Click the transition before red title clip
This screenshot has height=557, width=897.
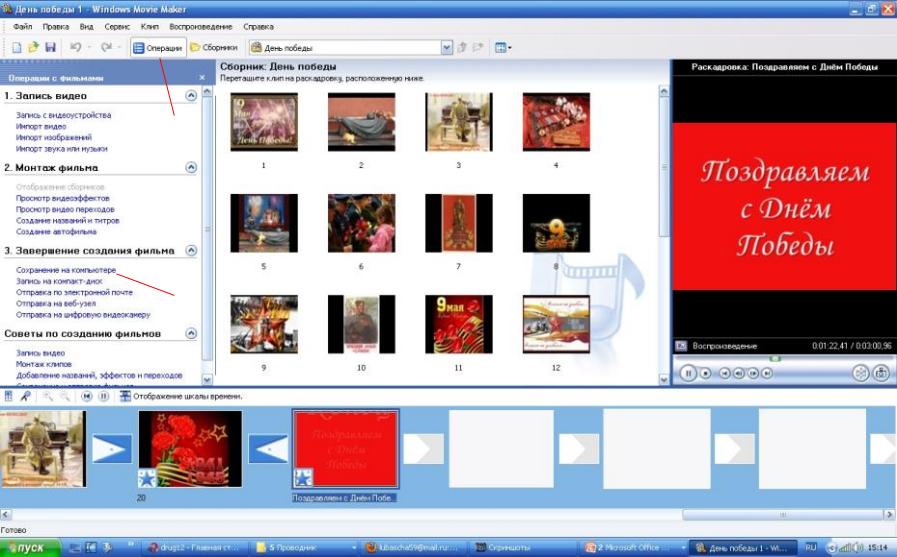pyautogui.click(x=268, y=449)
